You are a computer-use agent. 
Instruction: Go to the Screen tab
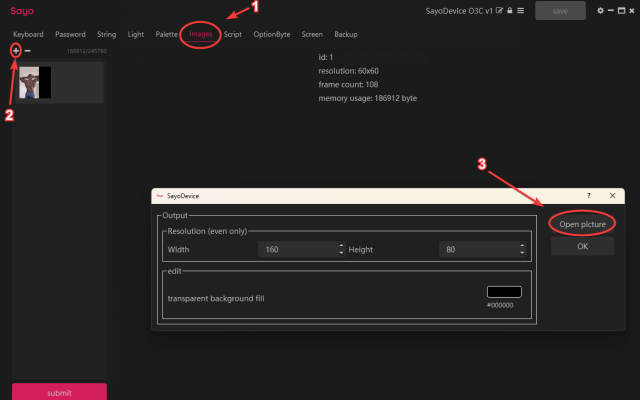[x=312, y=34]
